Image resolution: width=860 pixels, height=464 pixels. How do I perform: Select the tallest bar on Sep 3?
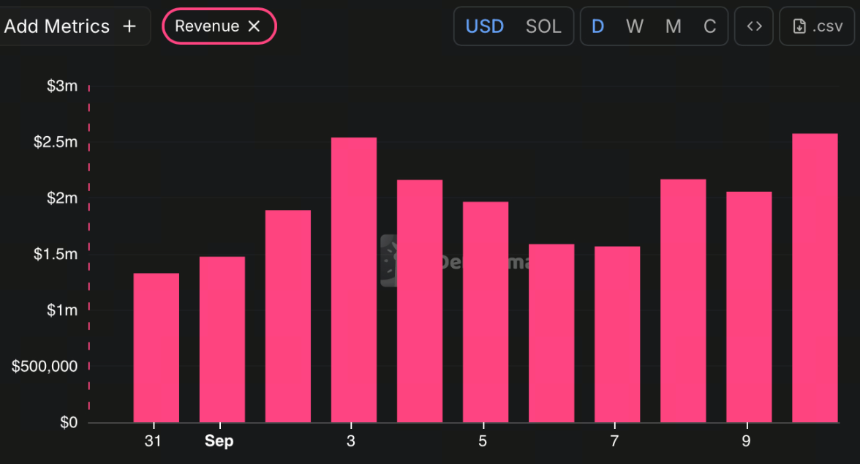(x=354, y=280)
